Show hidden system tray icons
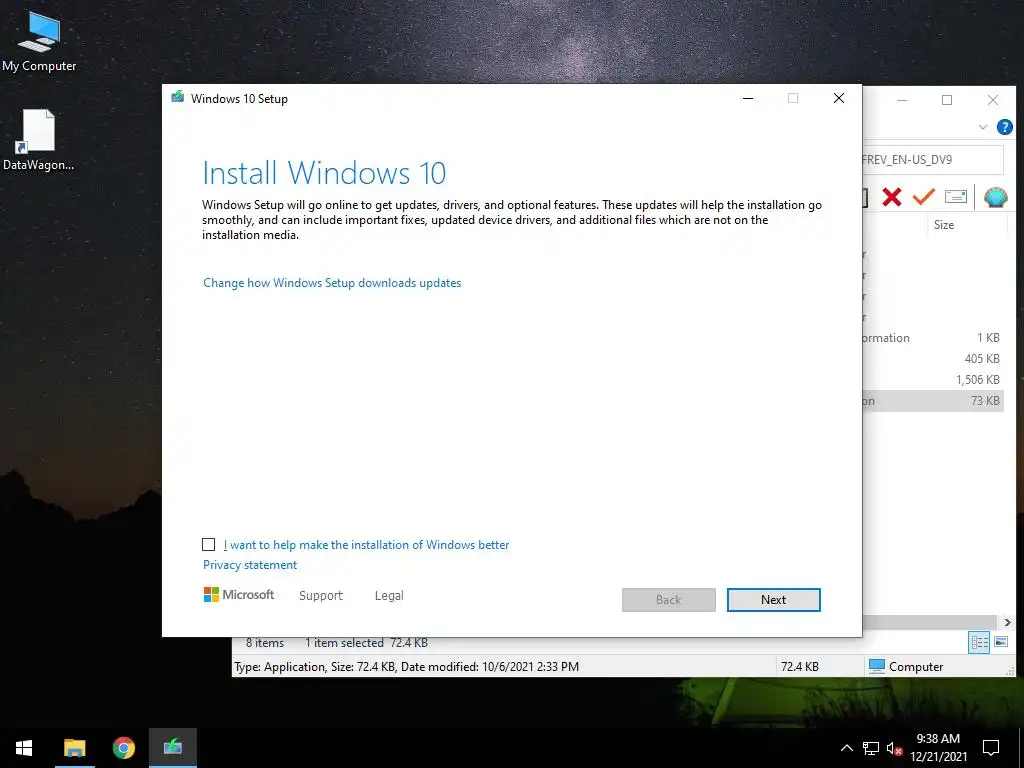The image size is (1024, 768). coord(846,748)
